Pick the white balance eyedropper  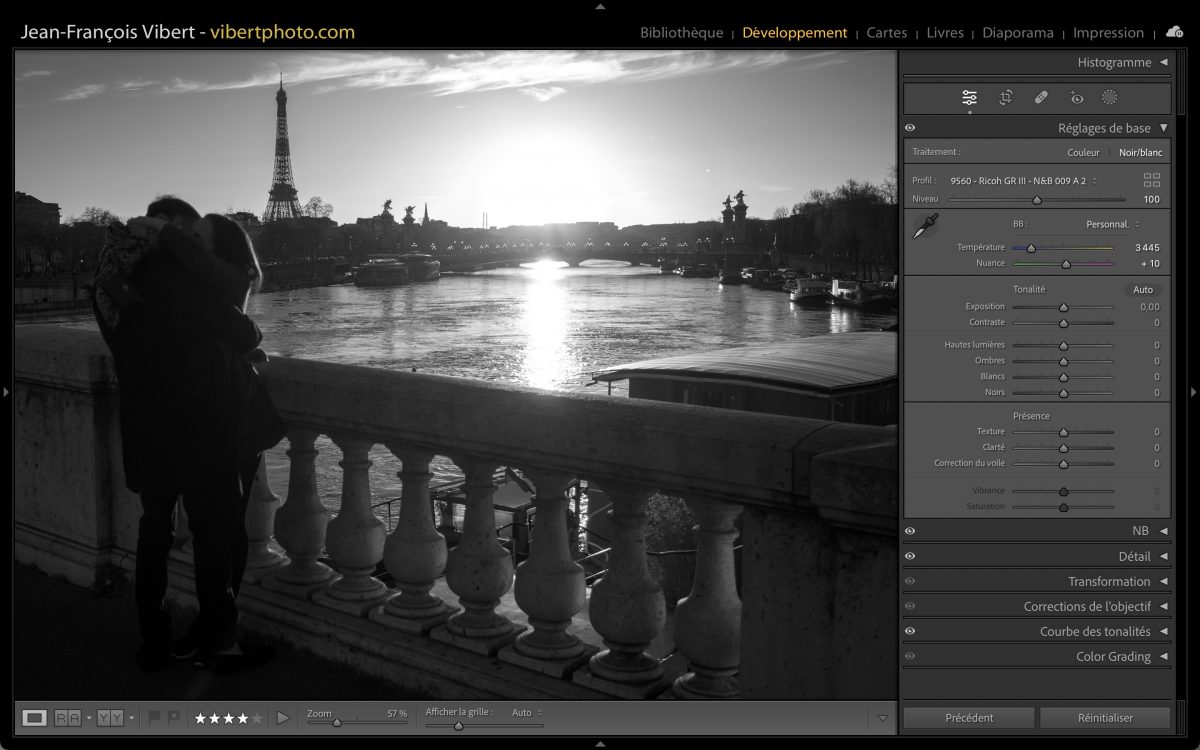(x=925, y=226)
